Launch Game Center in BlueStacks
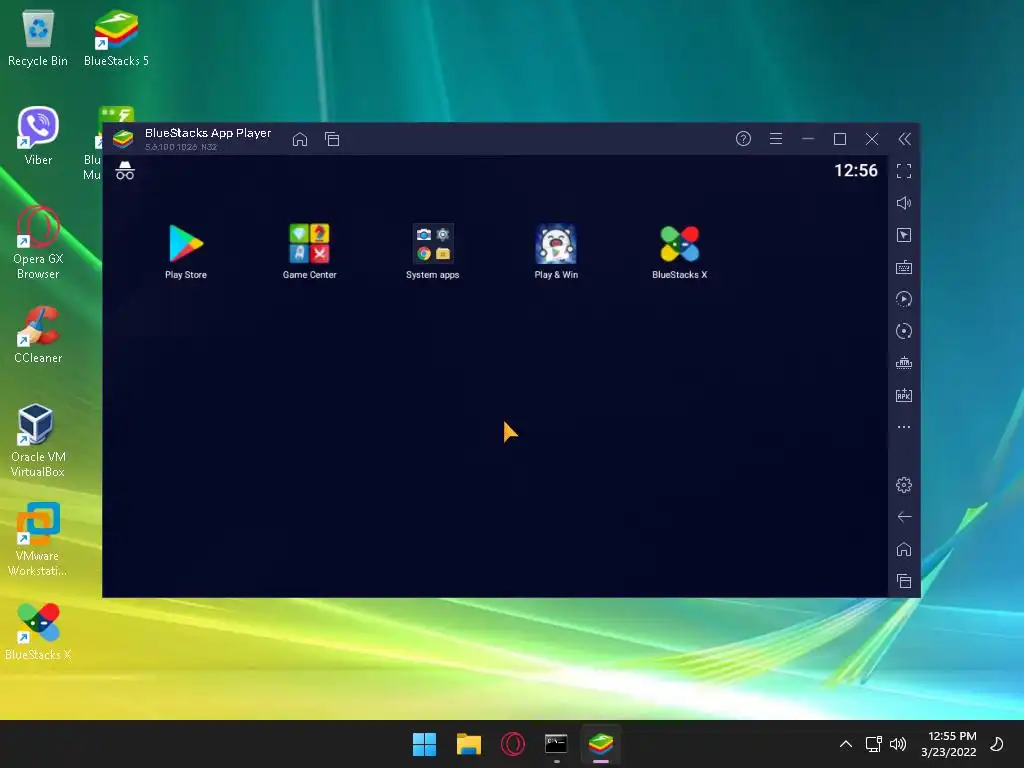 click(x=310, y=251)
